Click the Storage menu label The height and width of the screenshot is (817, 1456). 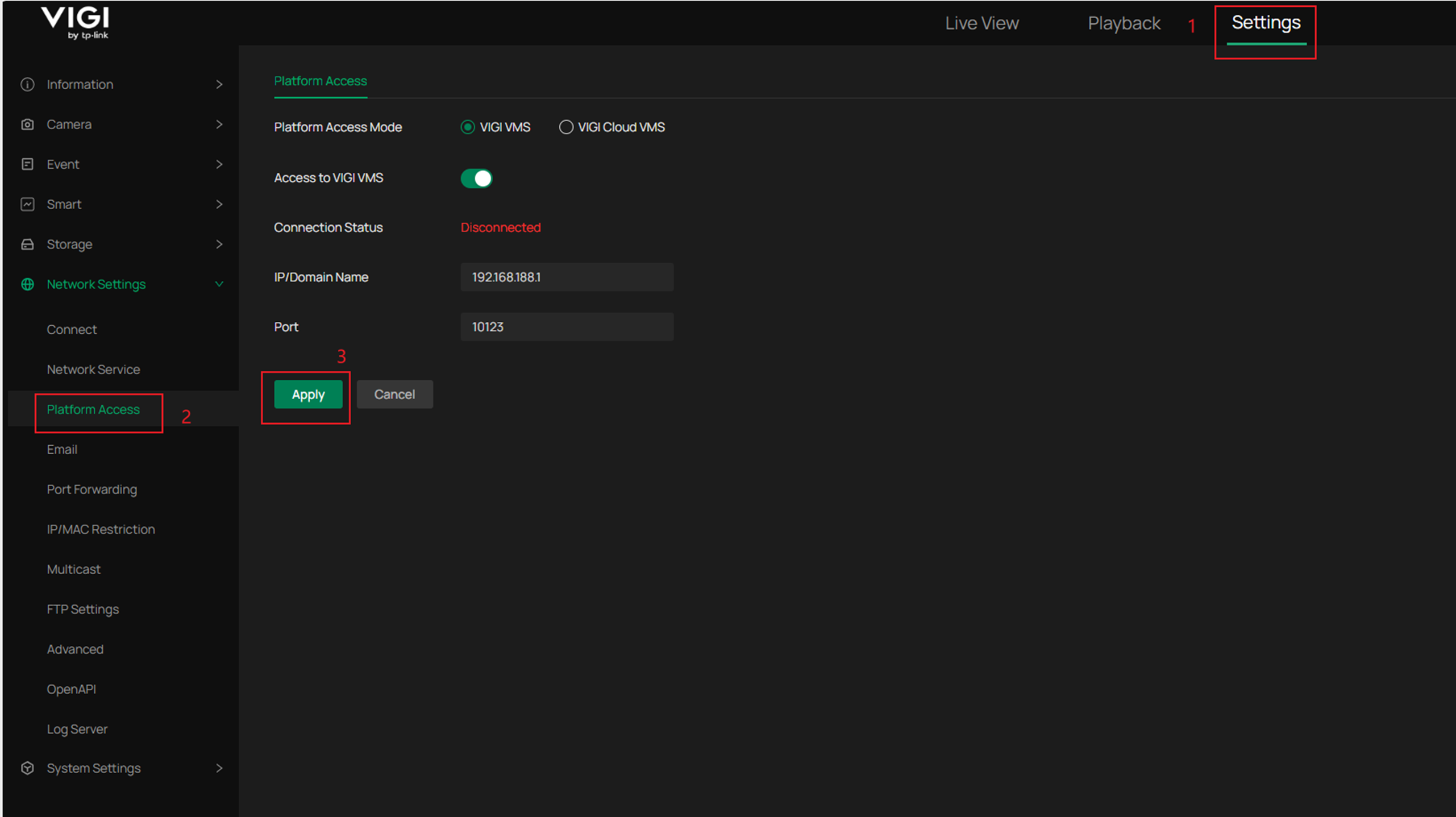click(69, 244)
